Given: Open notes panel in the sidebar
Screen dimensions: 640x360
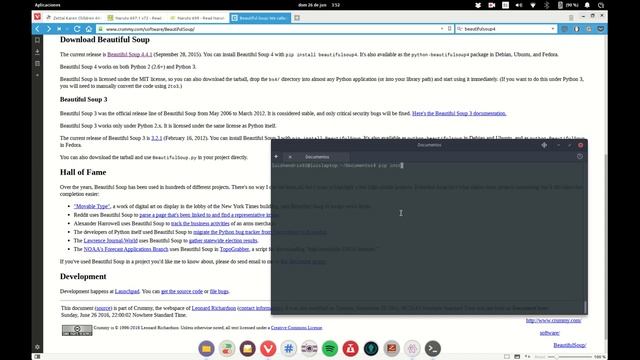Looking at the screenshot, I should click(x=37, y=64).
